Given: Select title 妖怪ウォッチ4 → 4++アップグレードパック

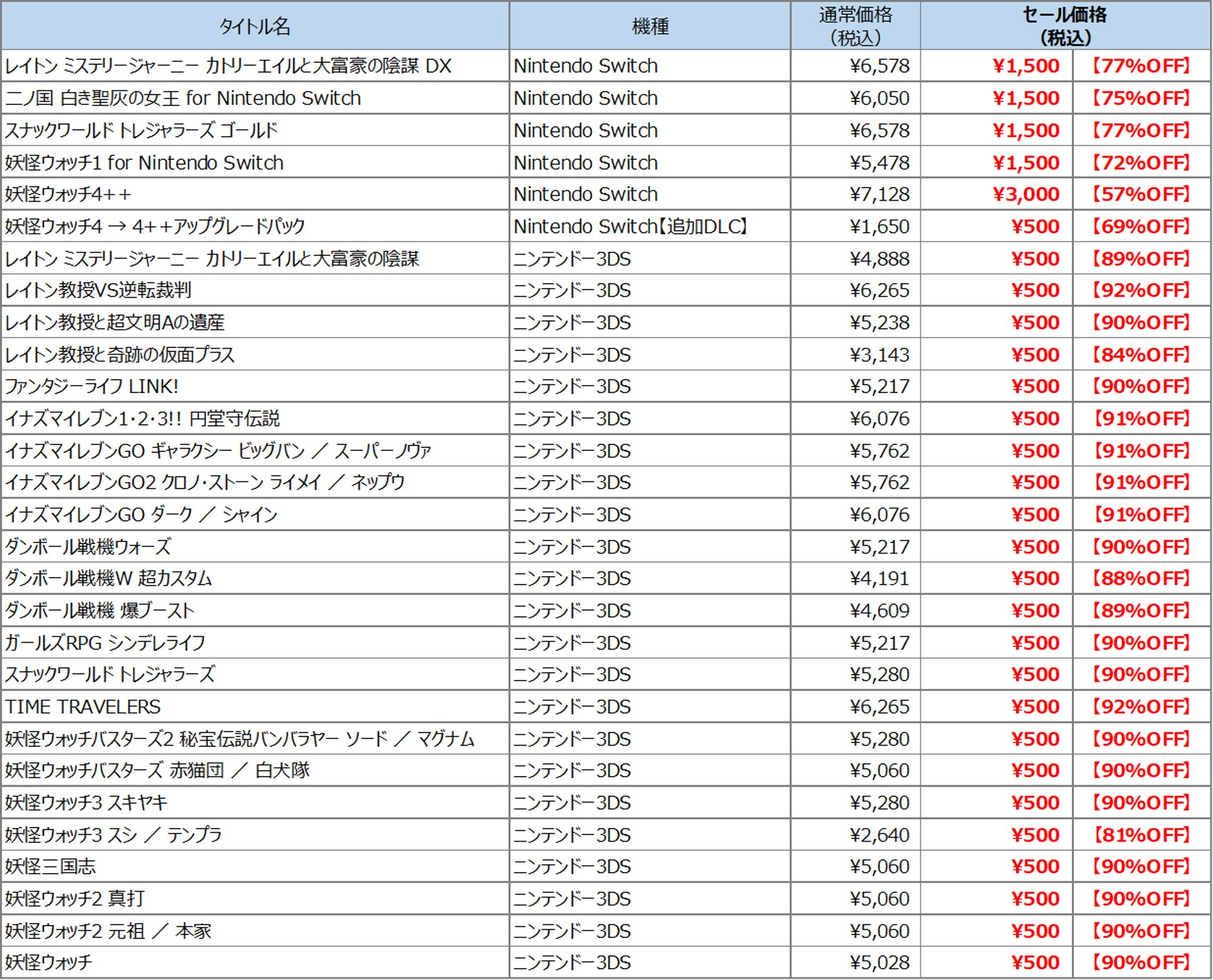Looking at the screenshot, I should 155,226.
